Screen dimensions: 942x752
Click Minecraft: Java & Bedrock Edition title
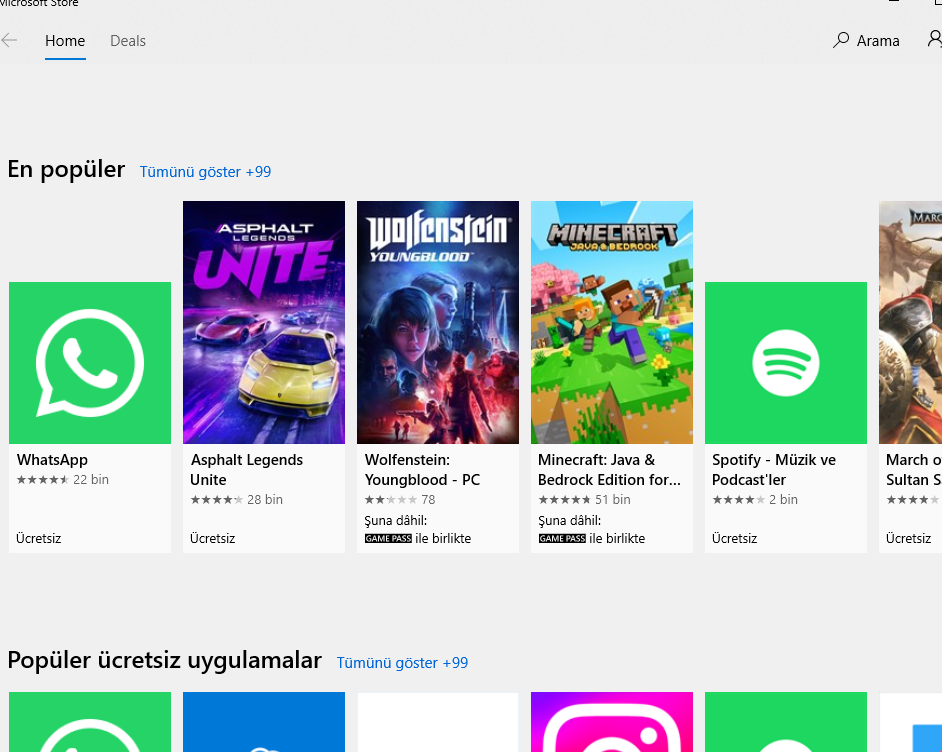[609, 470]
